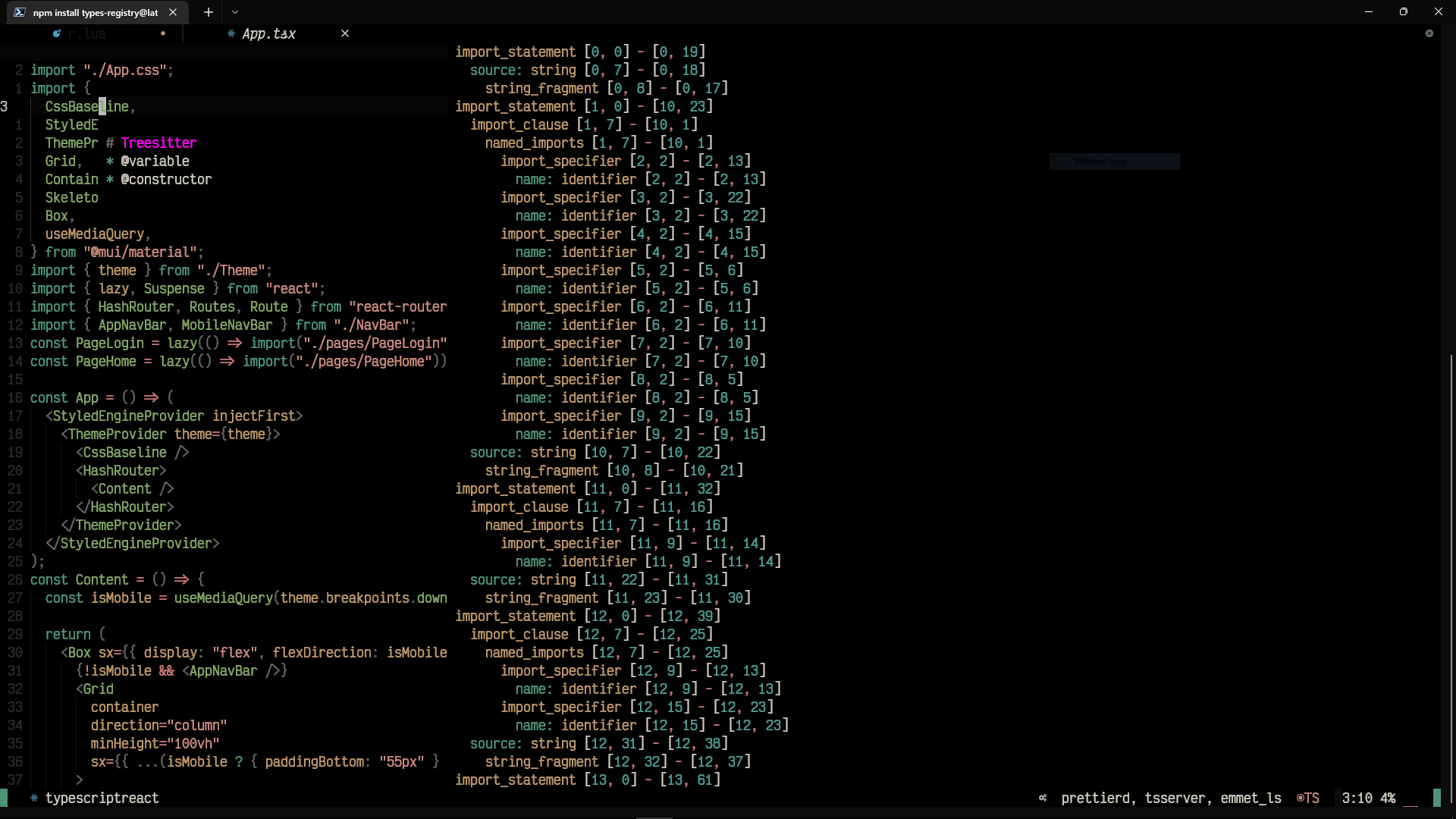Click the typescriptreact filetype label

click(x=102, y=798)
